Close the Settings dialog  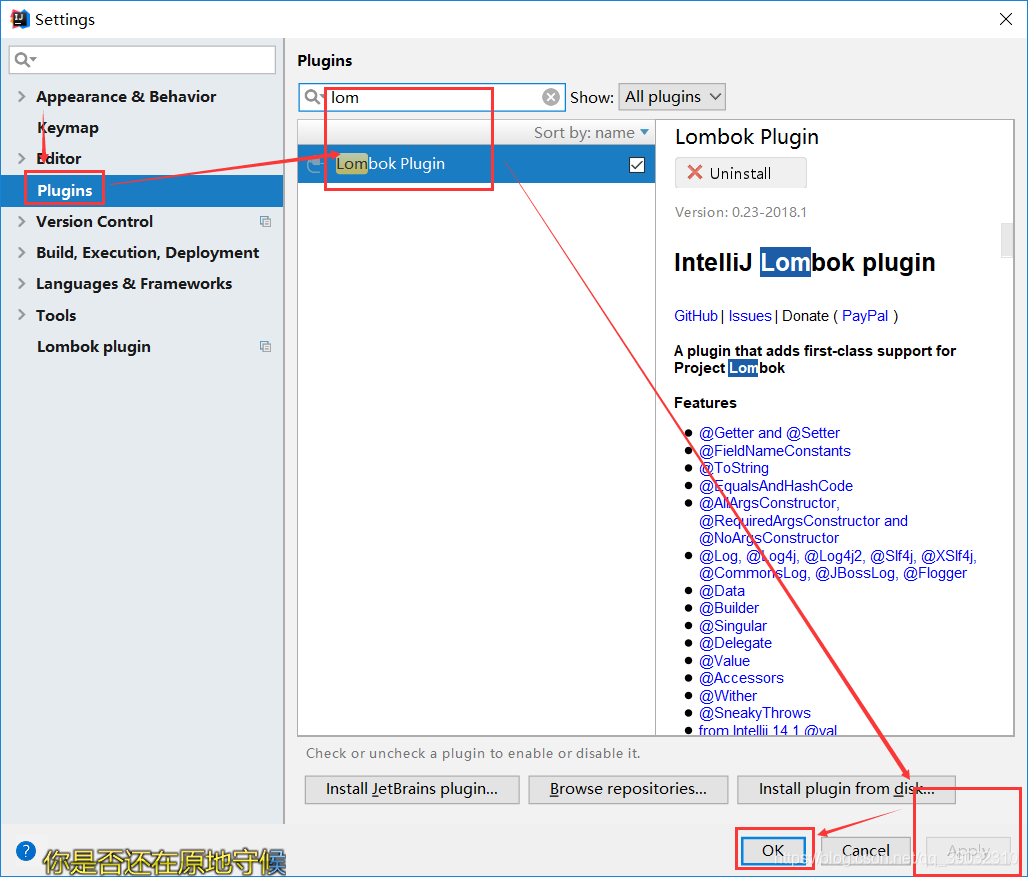click(x=1006, y=19)
